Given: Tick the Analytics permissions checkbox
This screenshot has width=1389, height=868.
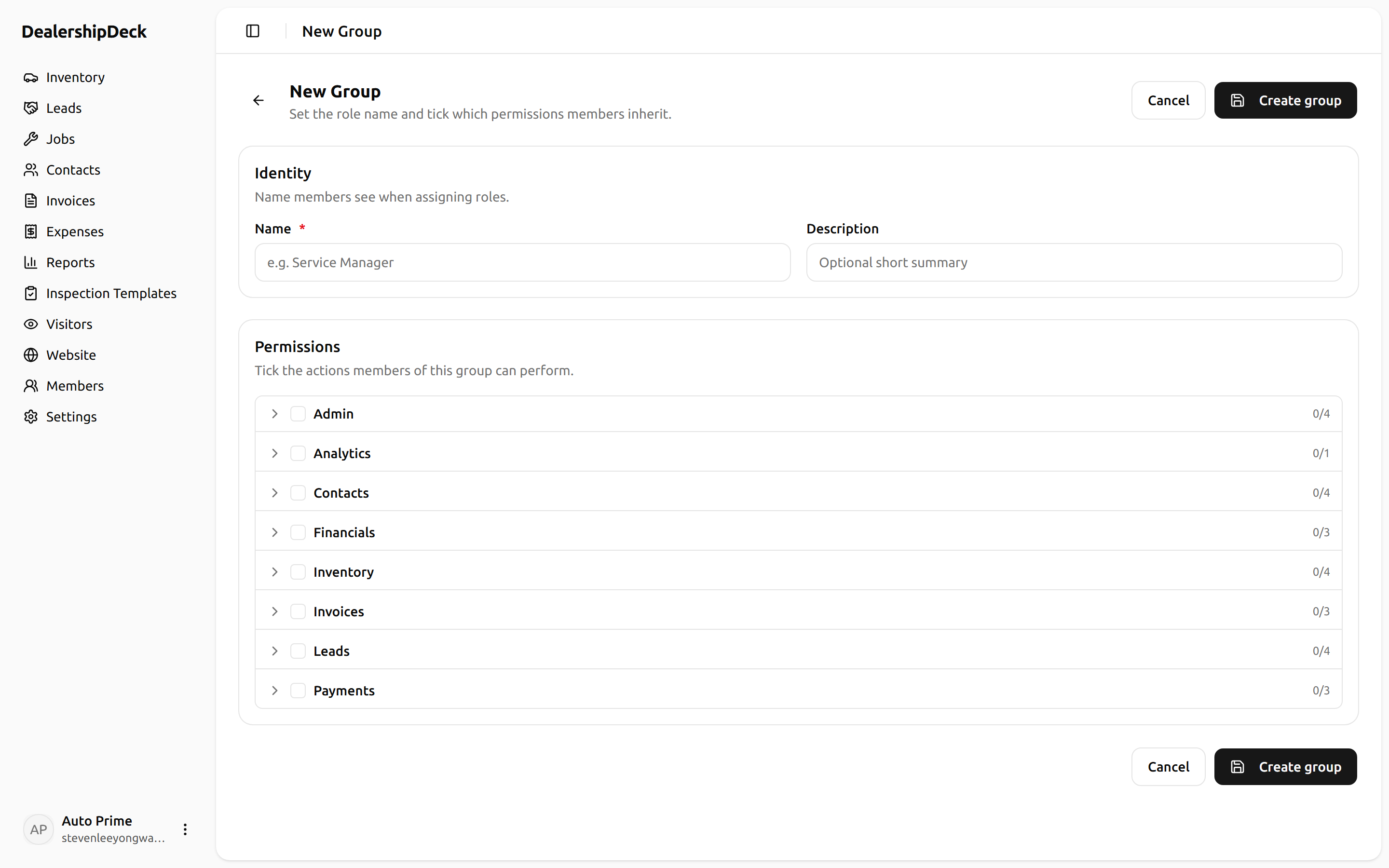Looking at the screenshot, I should 298,453.
